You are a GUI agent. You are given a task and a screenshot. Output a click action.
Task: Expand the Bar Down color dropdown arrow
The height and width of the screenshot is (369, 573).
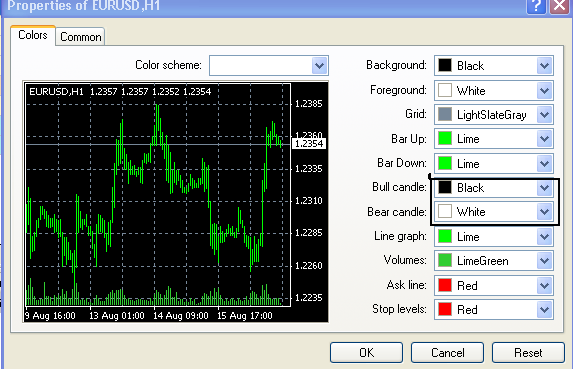544,163
